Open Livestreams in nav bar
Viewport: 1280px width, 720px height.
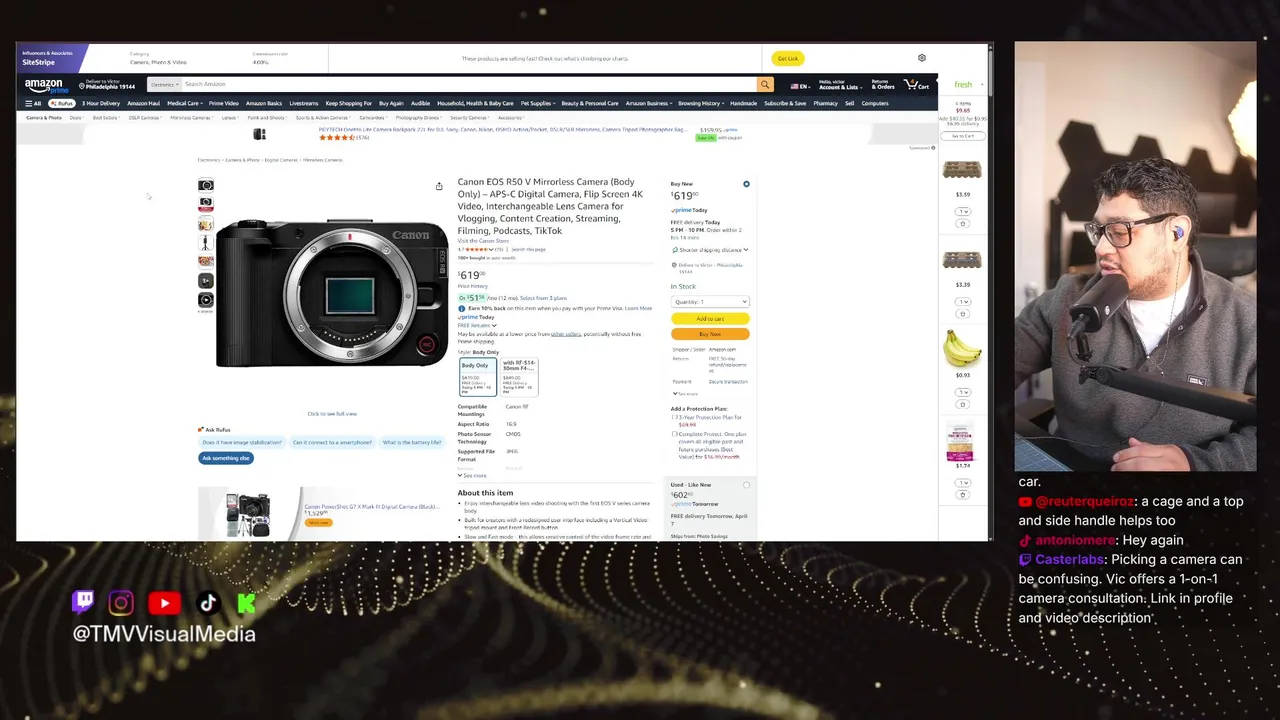pyautogui.click(x=303, y=103)
